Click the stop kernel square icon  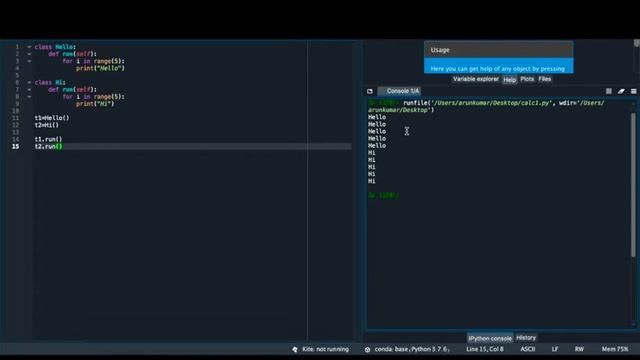click(x=609, y=91)
